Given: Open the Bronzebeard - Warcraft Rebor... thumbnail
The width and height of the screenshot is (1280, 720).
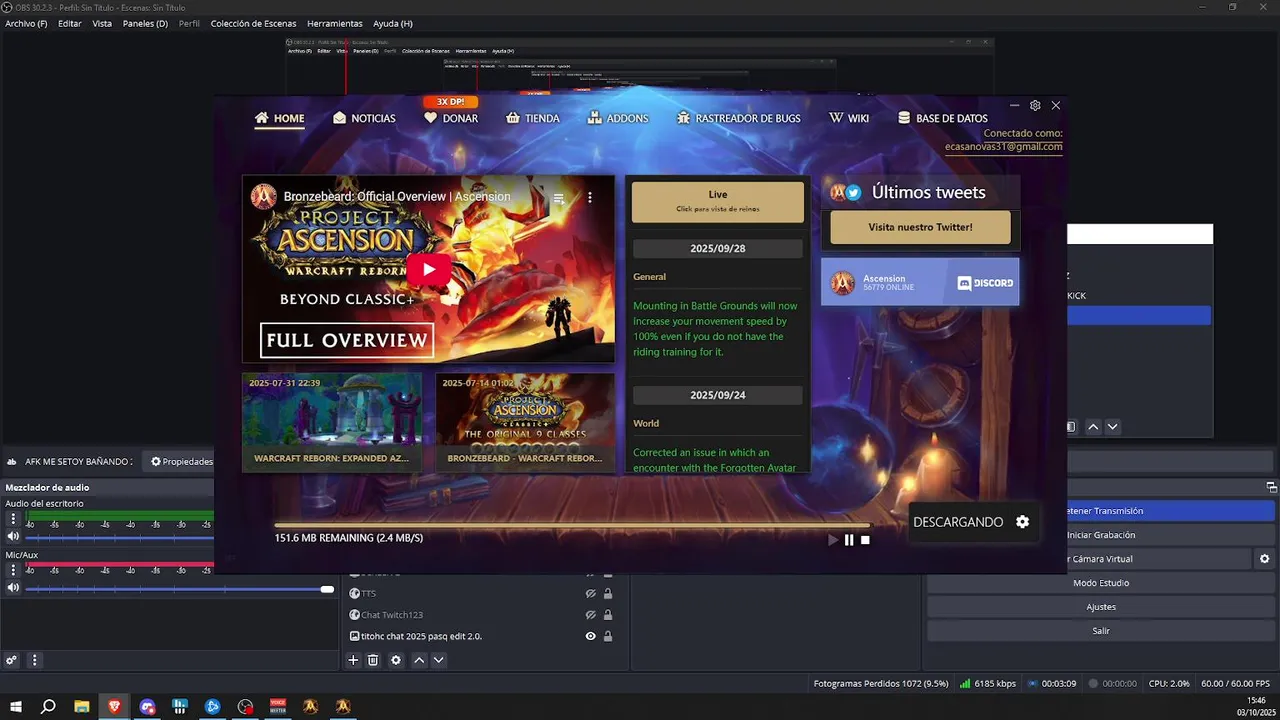Looking at the screenshot, I should click(x=525, y=422).
